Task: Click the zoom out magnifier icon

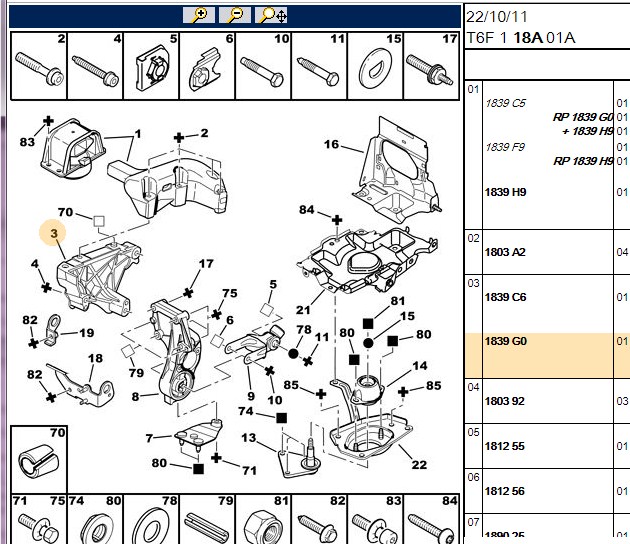Action: tap(235, 16)
